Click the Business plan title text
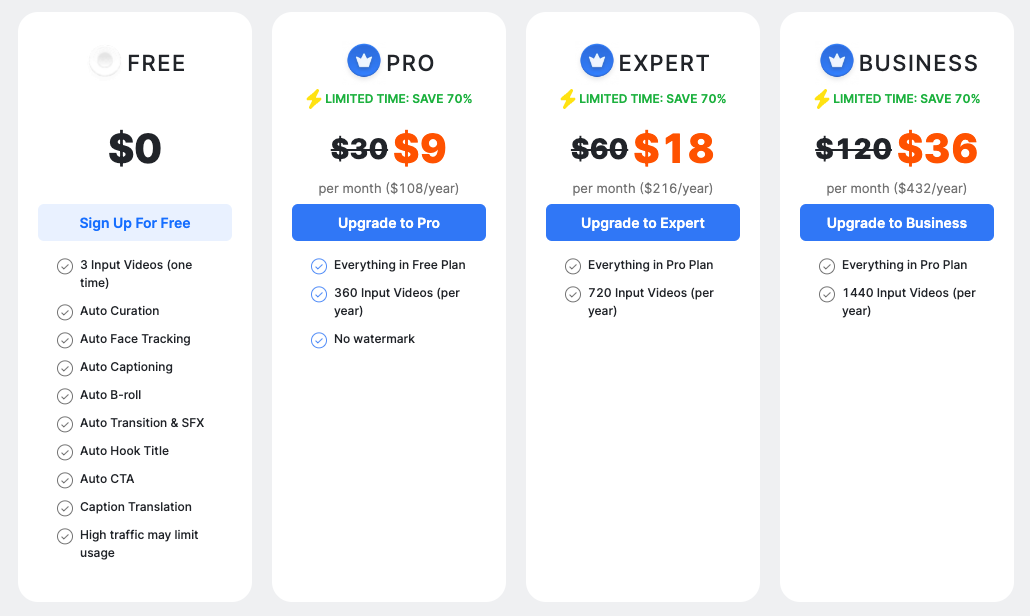1030x616 pixels. click(x=918, y=63)
